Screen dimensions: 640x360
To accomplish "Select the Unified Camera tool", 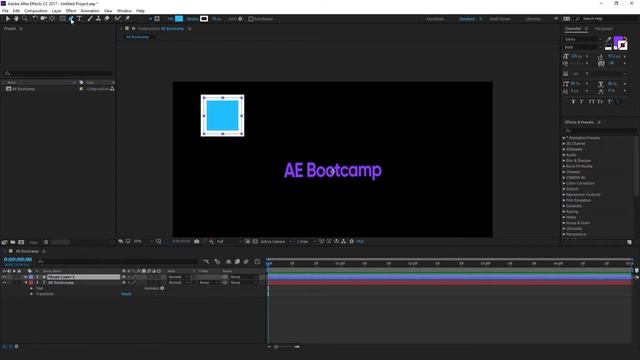I will pos(43,19).
